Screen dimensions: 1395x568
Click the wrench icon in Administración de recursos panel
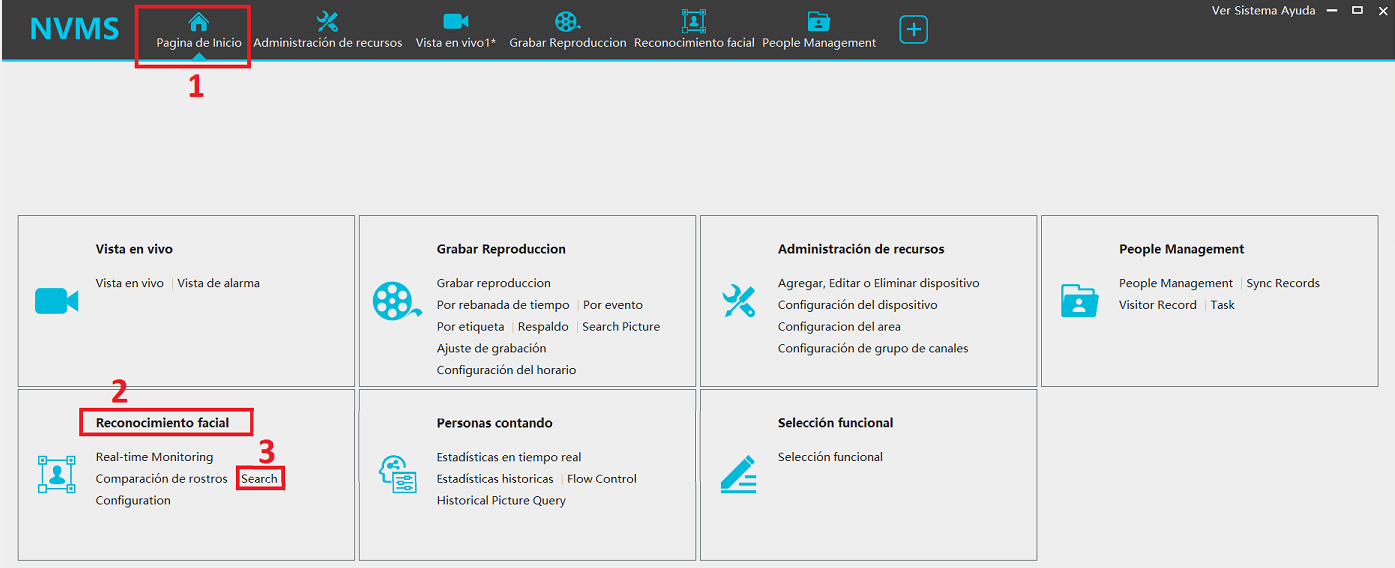(x=738, y=301)
